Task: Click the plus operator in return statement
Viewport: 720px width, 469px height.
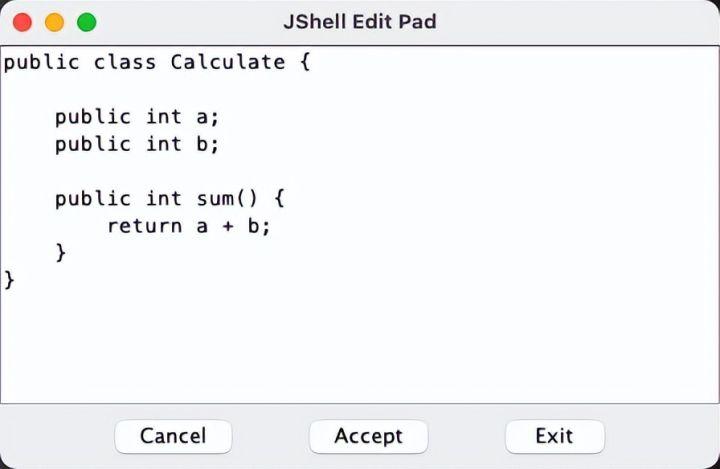Action: (227, 226)
